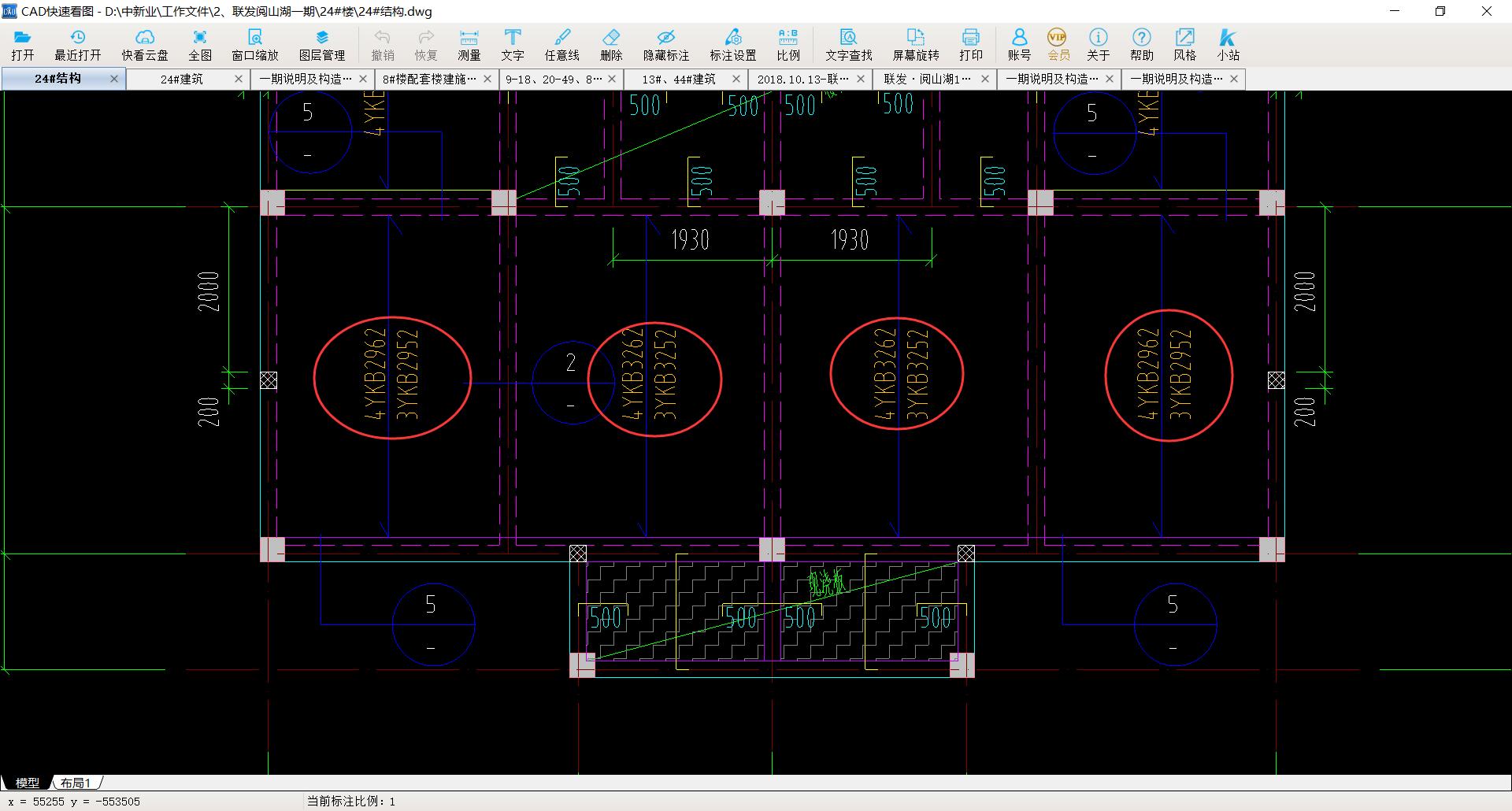Click the bottom-right circled 5 marker

coord(1175,624)
